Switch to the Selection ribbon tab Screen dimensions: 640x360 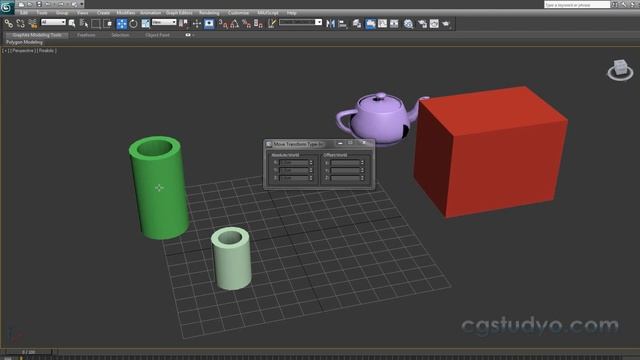pos(120,35)
